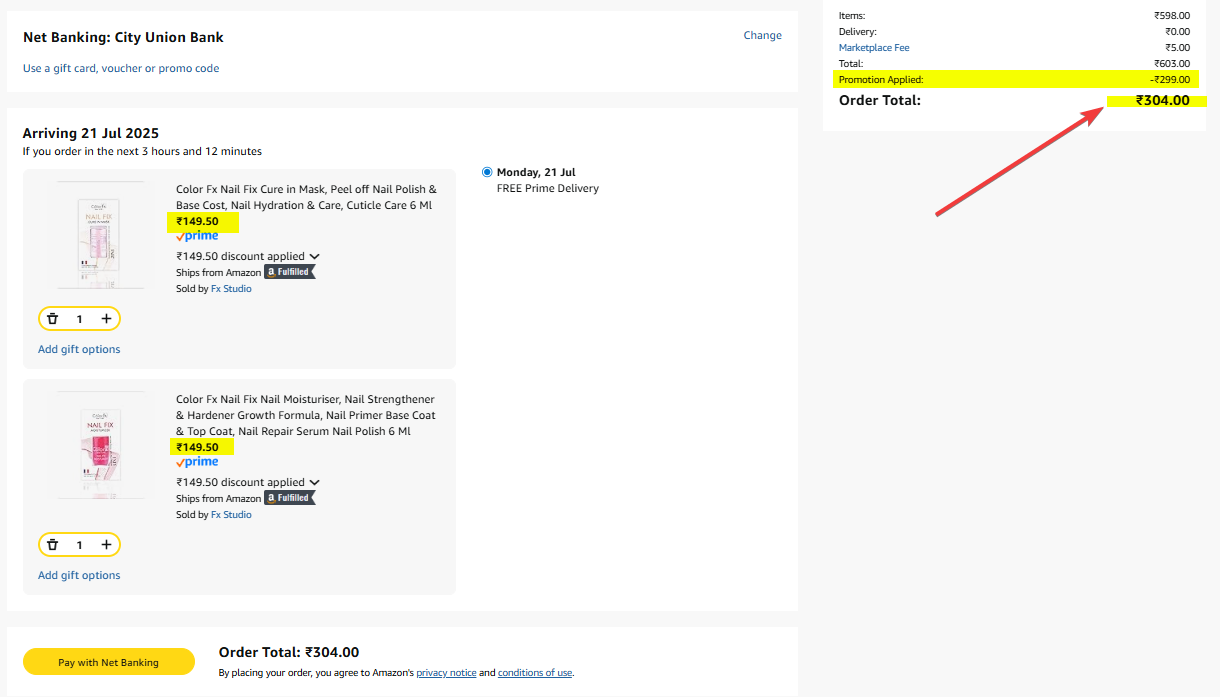Open Fx Studio seller link under Cure in Mask
The image size is (1220, 697).
coord(231,289)
